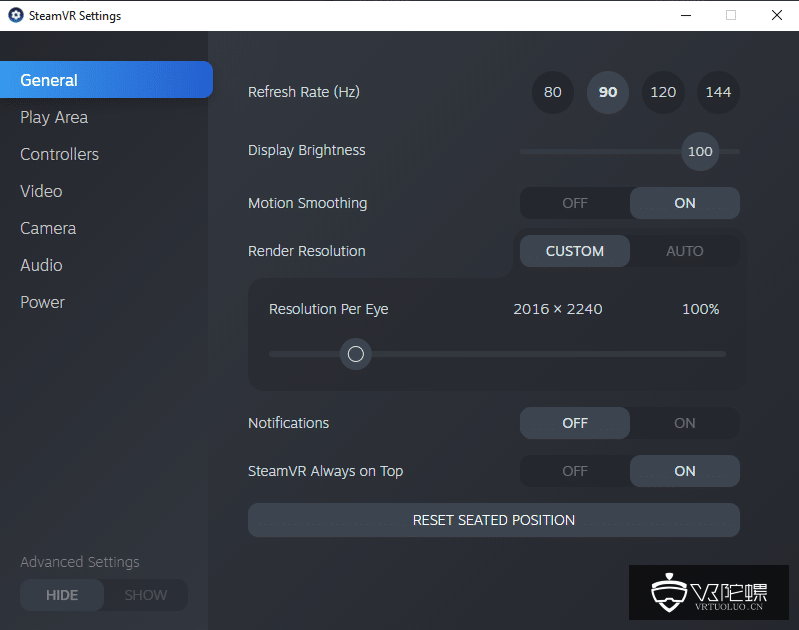The width and height of the screenshot is (799, 630).
Task: Open the Controllers settings tab
Action: (60, 154)
